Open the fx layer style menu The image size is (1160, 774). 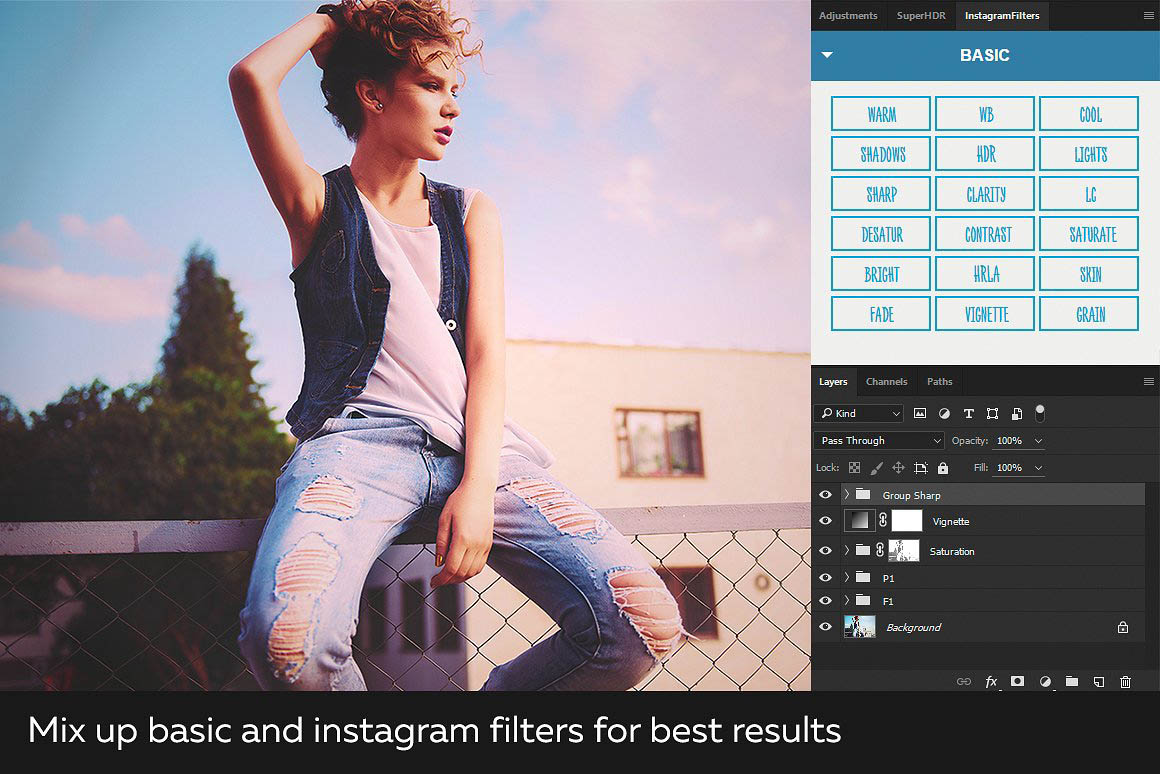coord(991,682)
